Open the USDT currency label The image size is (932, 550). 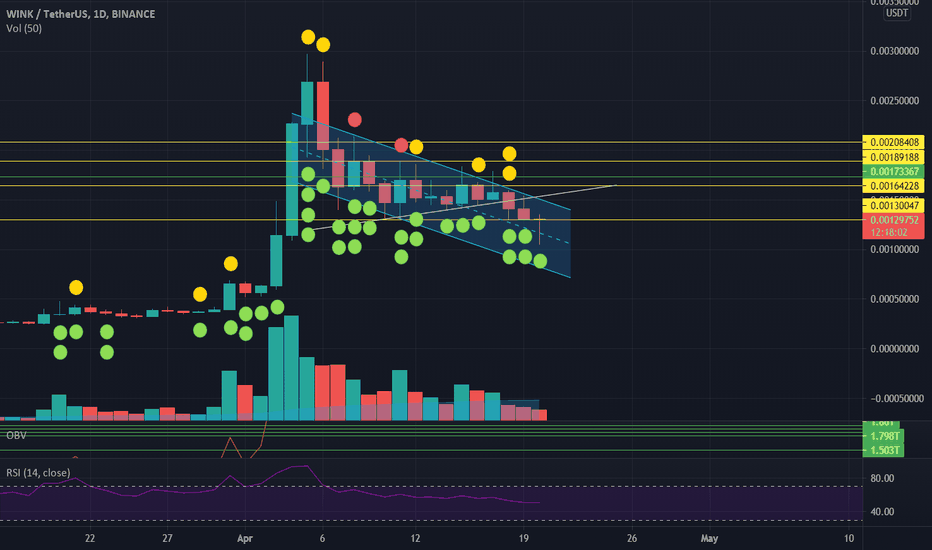point(897,13)
